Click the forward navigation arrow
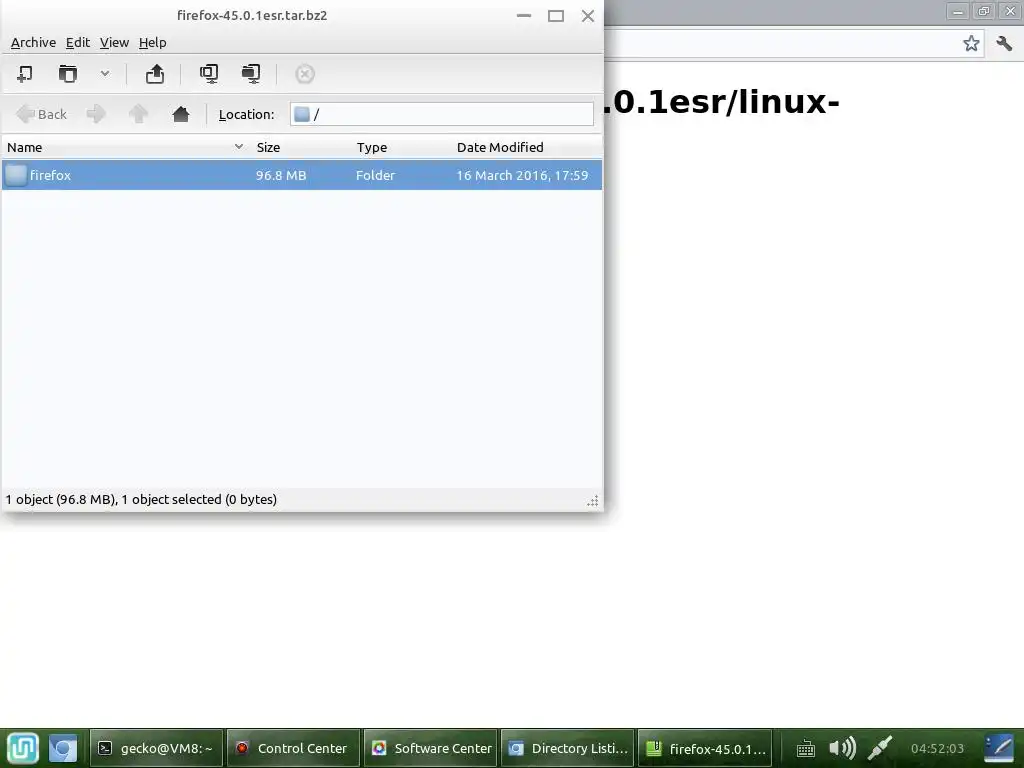1024x768 pixels. 96,114
